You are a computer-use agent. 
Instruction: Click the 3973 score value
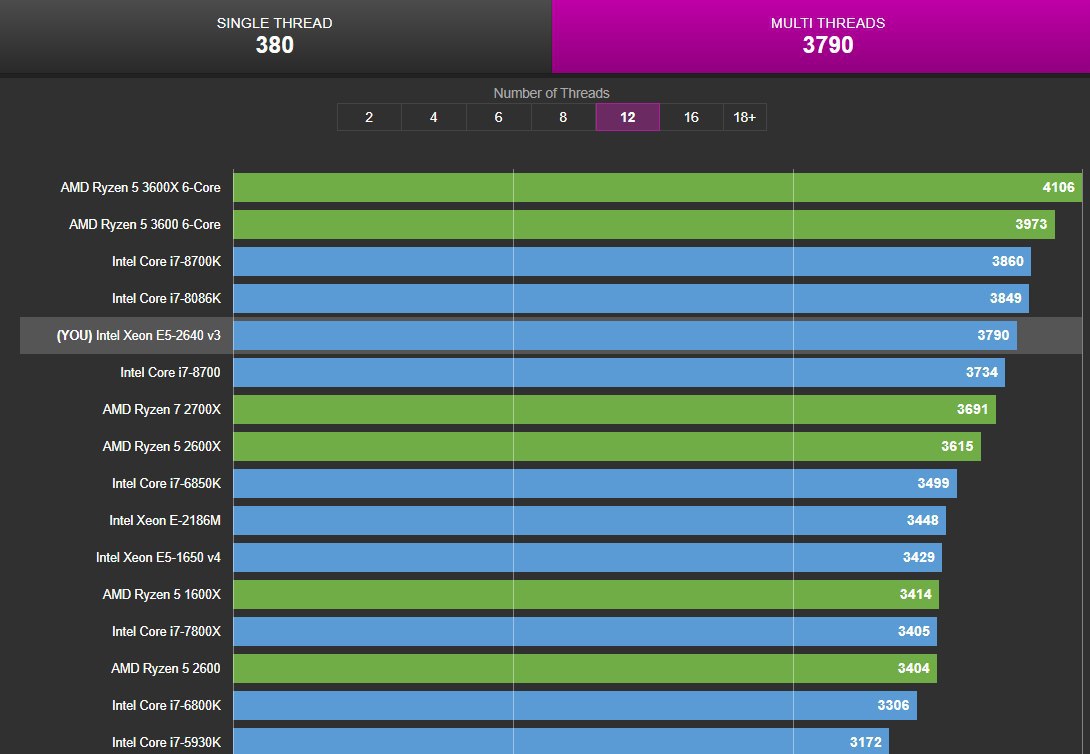click(x=1031, y=224)
